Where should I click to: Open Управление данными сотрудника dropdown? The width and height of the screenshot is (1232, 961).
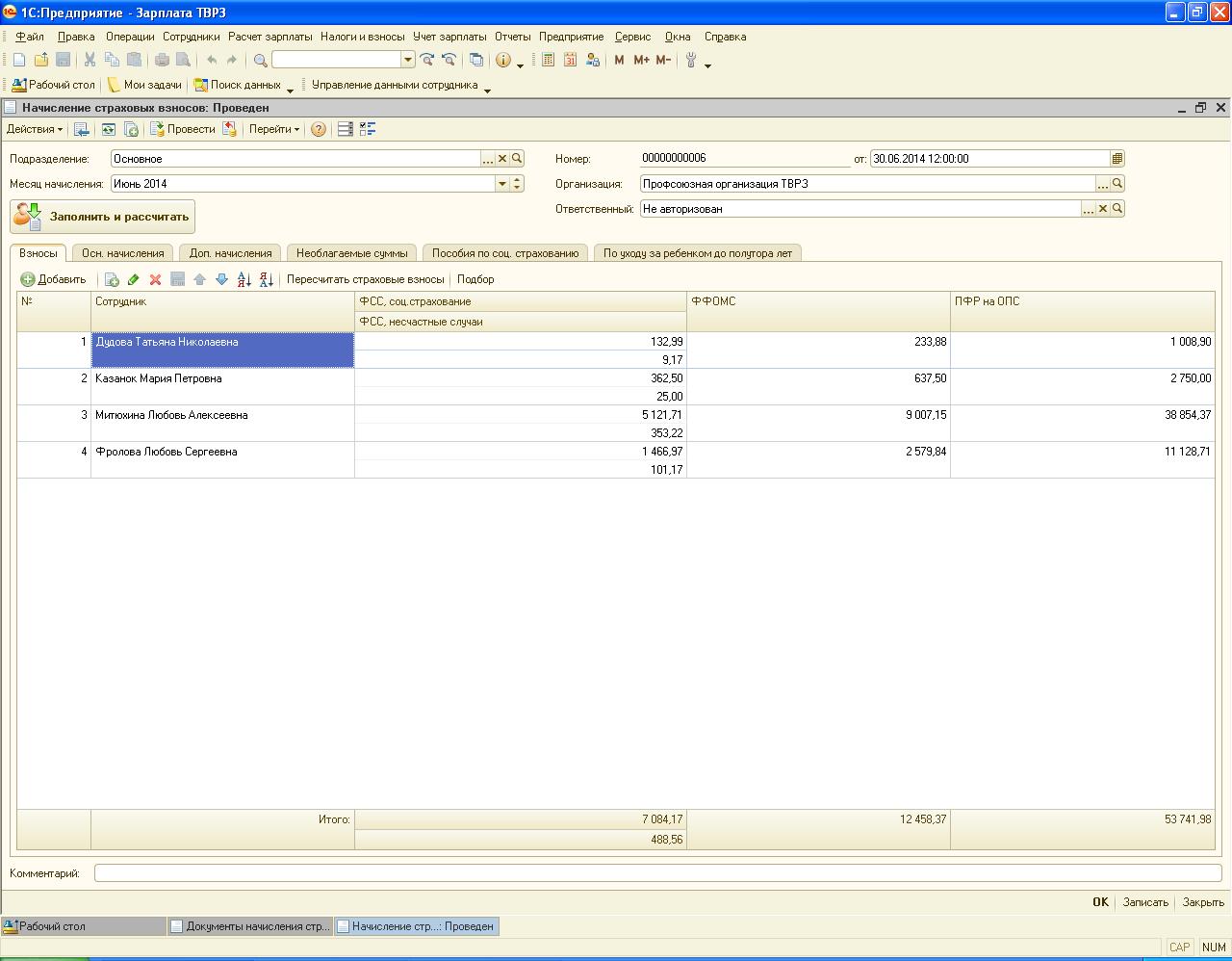pyautogui.click(x=487, y=89)
